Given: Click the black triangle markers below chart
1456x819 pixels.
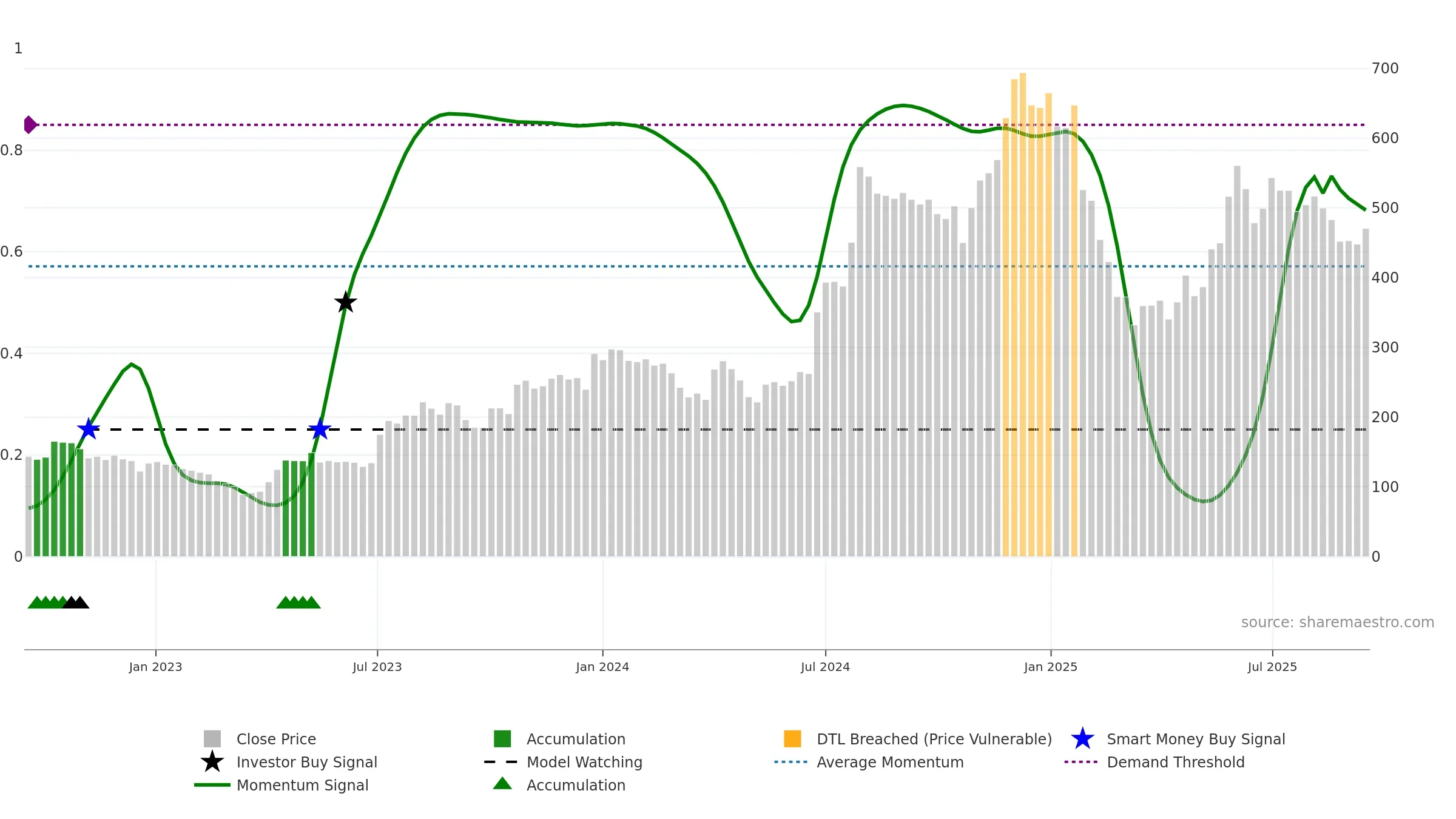Looking at the screenshot, I should (x=76, y=602).
